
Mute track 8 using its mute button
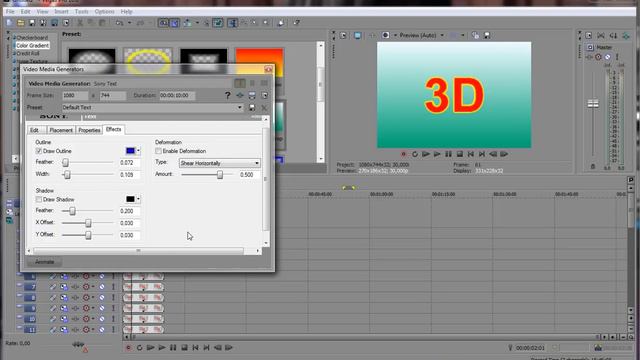click(102, 298)
